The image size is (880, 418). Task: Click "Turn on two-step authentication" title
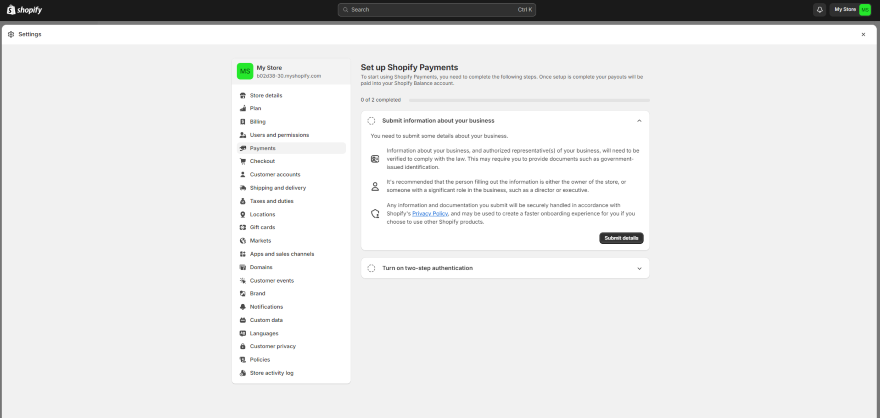[x=428, y=268]
